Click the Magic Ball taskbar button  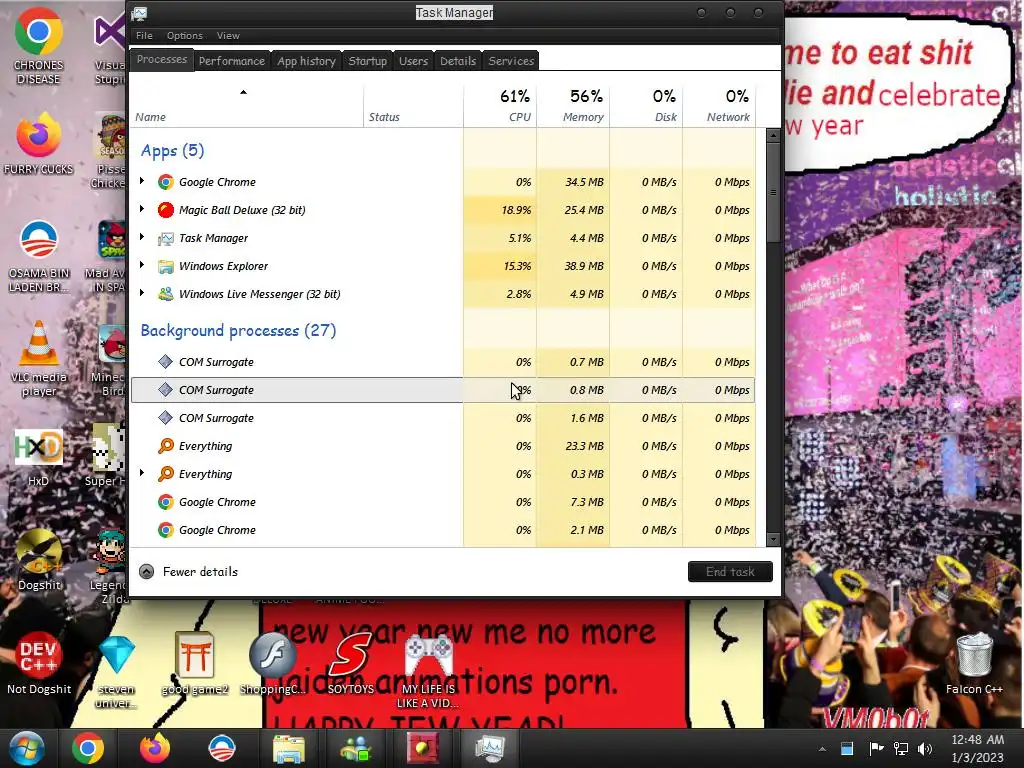pyautogui.click(x=423, y=748)
